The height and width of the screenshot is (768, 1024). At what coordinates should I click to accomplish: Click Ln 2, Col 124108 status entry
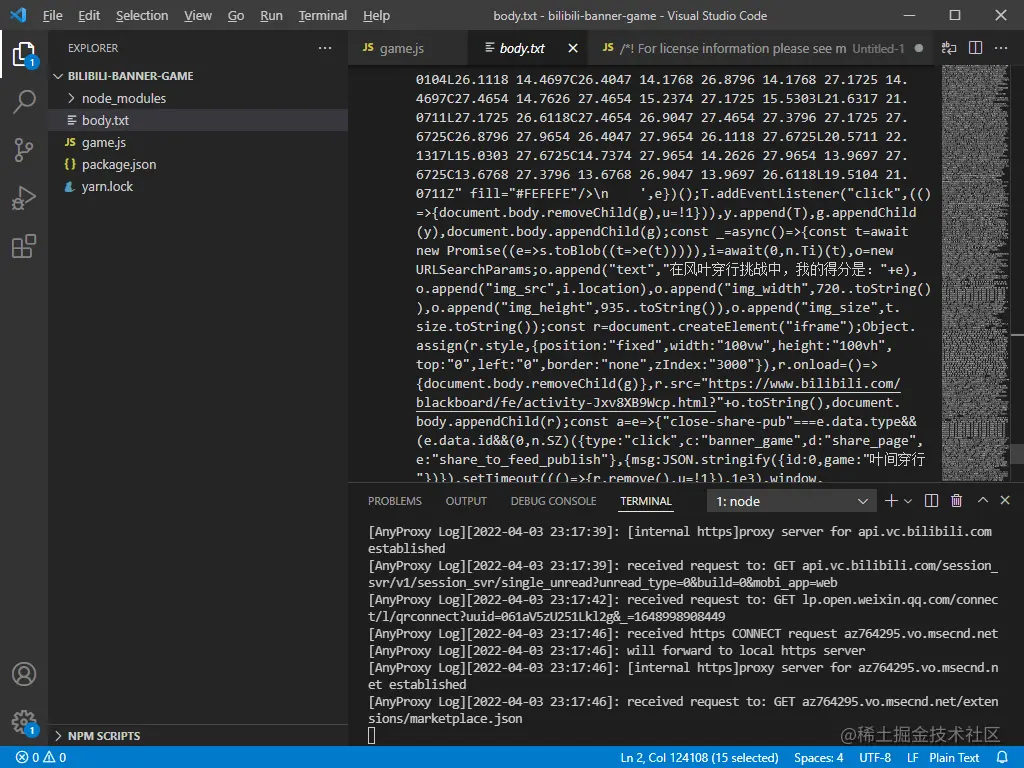click(x=699, y=758)
